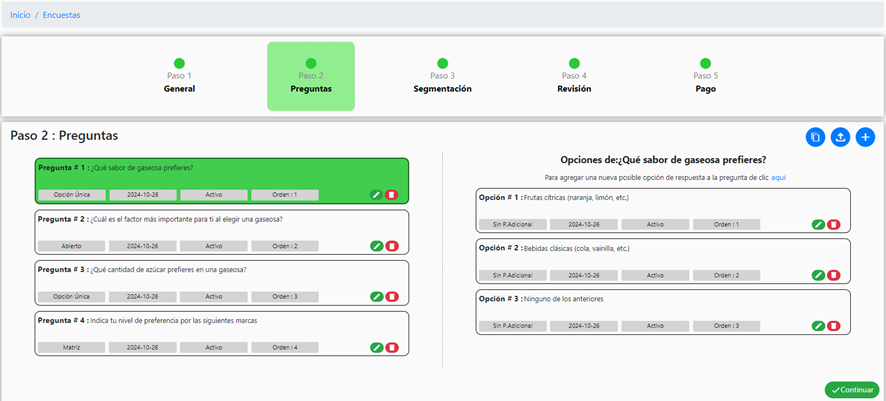Screen dimensions: 886x401
Task: Jump to Paso 5 Pago step
Action: click(705, 77)
